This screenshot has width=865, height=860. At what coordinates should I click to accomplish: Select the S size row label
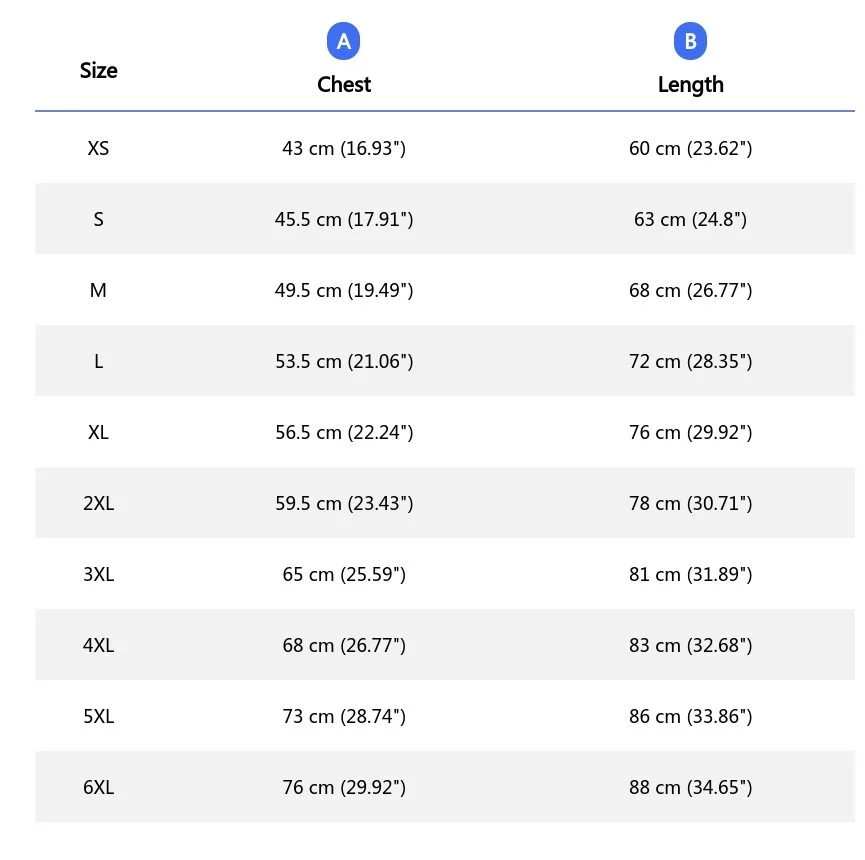tap(98, 220)
